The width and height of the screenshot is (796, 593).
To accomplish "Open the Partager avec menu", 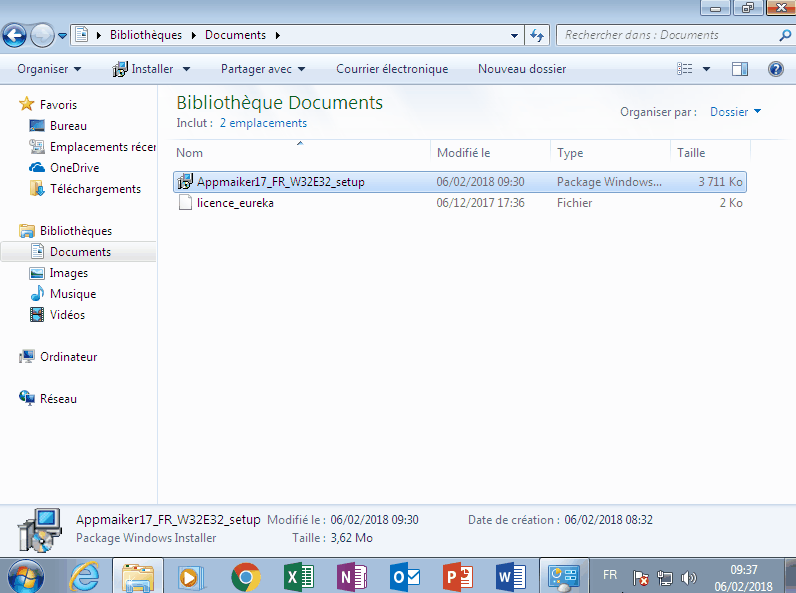I will pos(263,69).
